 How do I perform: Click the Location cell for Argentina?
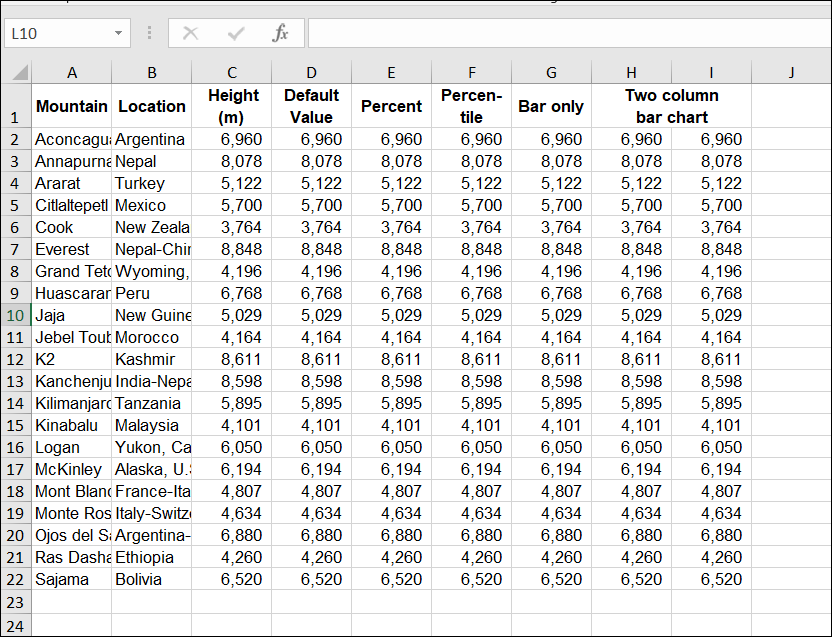(151, 139)
